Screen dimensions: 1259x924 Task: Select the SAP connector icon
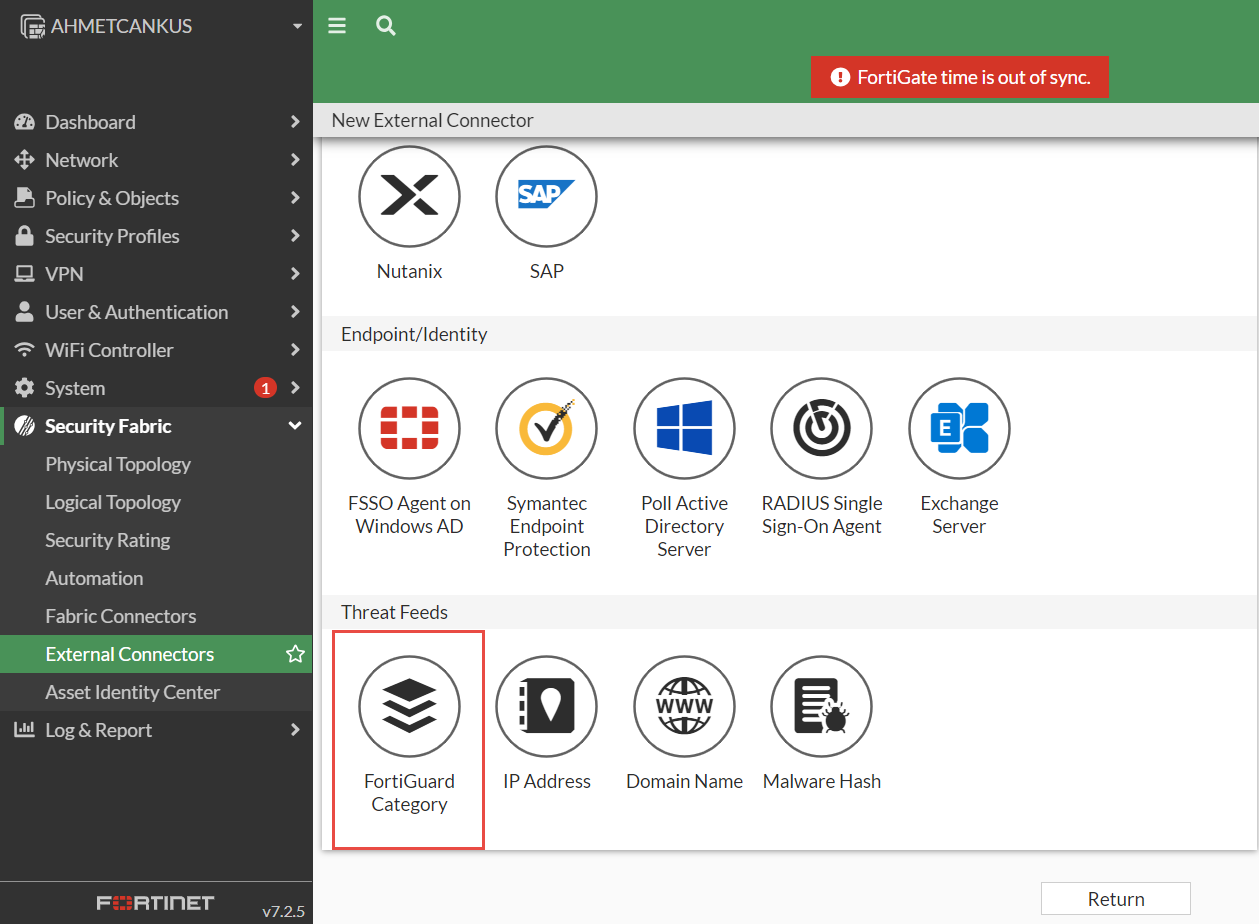[546, 196]
